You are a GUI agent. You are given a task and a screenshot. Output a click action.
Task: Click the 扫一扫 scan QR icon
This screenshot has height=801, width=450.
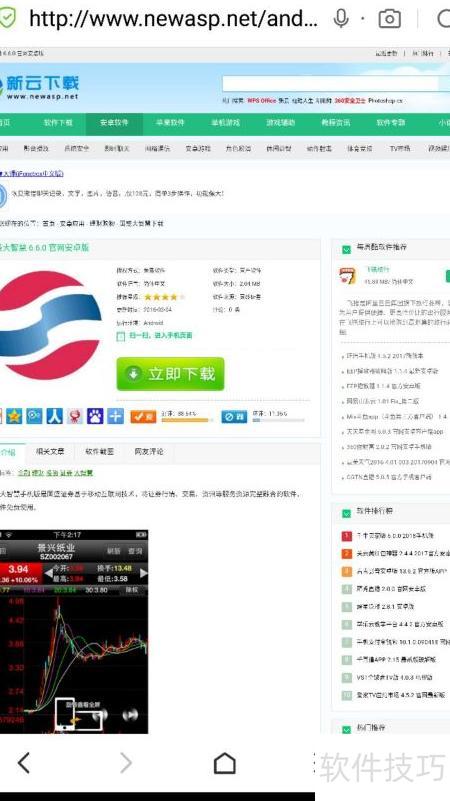point(121,336)
